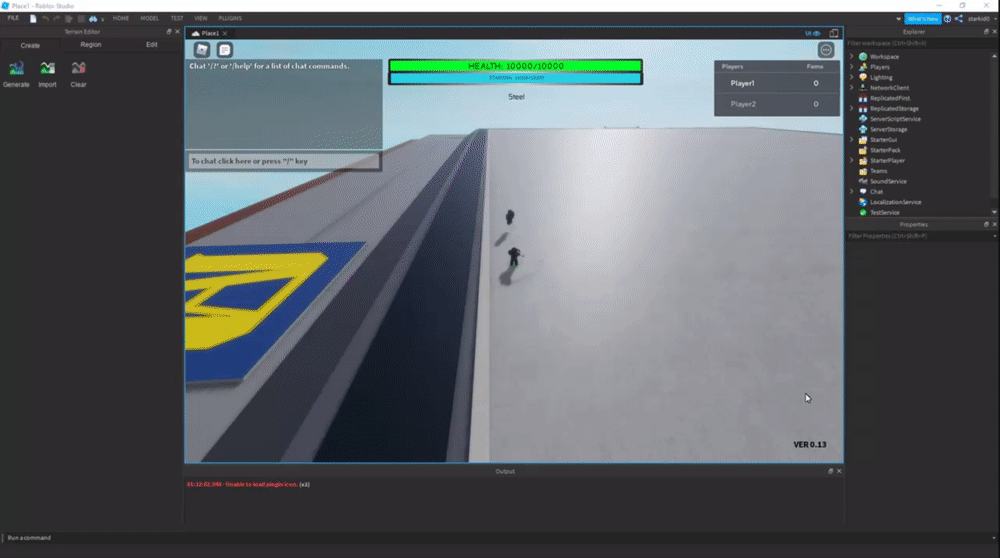Toggle the UI visibility eye button
The width and height of the screenshot is (1000, 558).
tap(812, 33)
